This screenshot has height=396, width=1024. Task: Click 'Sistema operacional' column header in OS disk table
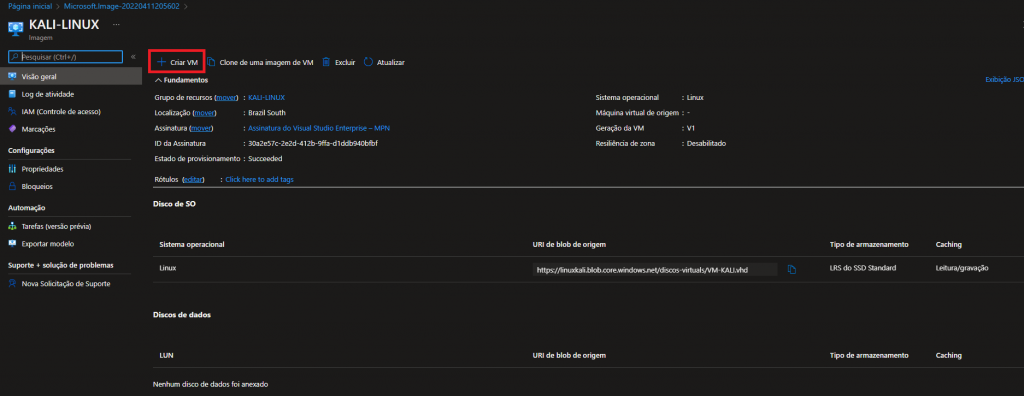pos(192,244)
